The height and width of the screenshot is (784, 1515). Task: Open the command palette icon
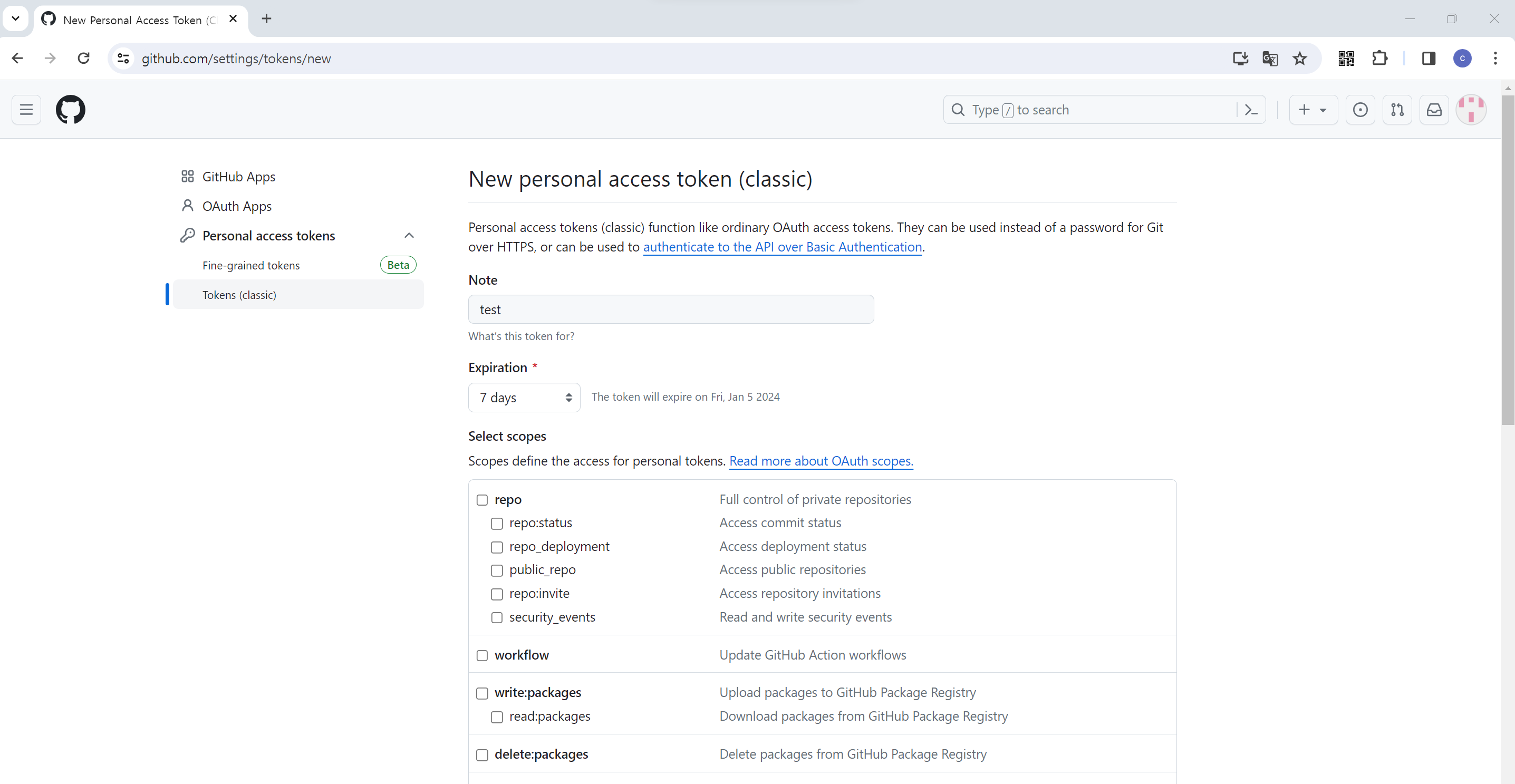(1251, 110)
